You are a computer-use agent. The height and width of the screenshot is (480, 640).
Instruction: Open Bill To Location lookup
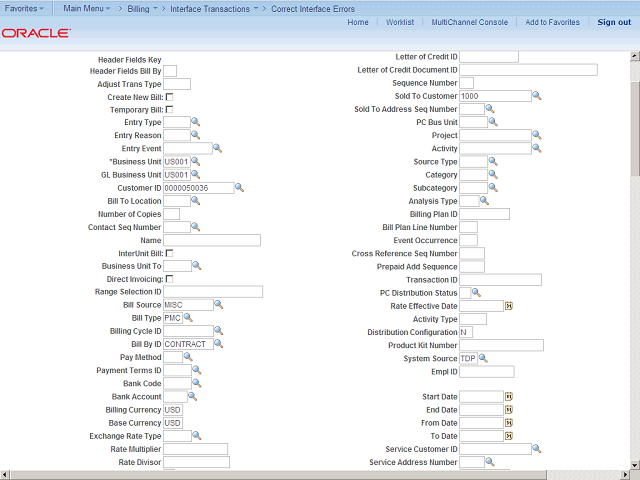click(x=196, y=200)
